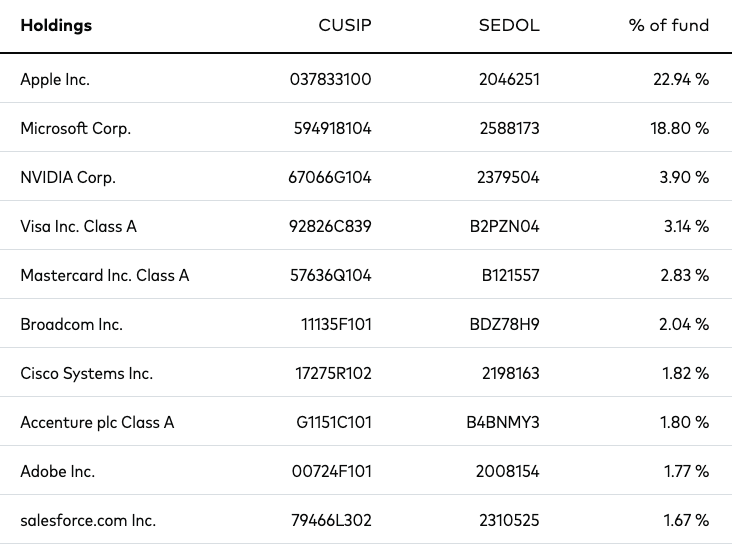Select Accenture plc Class A holding
This screenshot has width=732, height=551.
tap(97, 423)
